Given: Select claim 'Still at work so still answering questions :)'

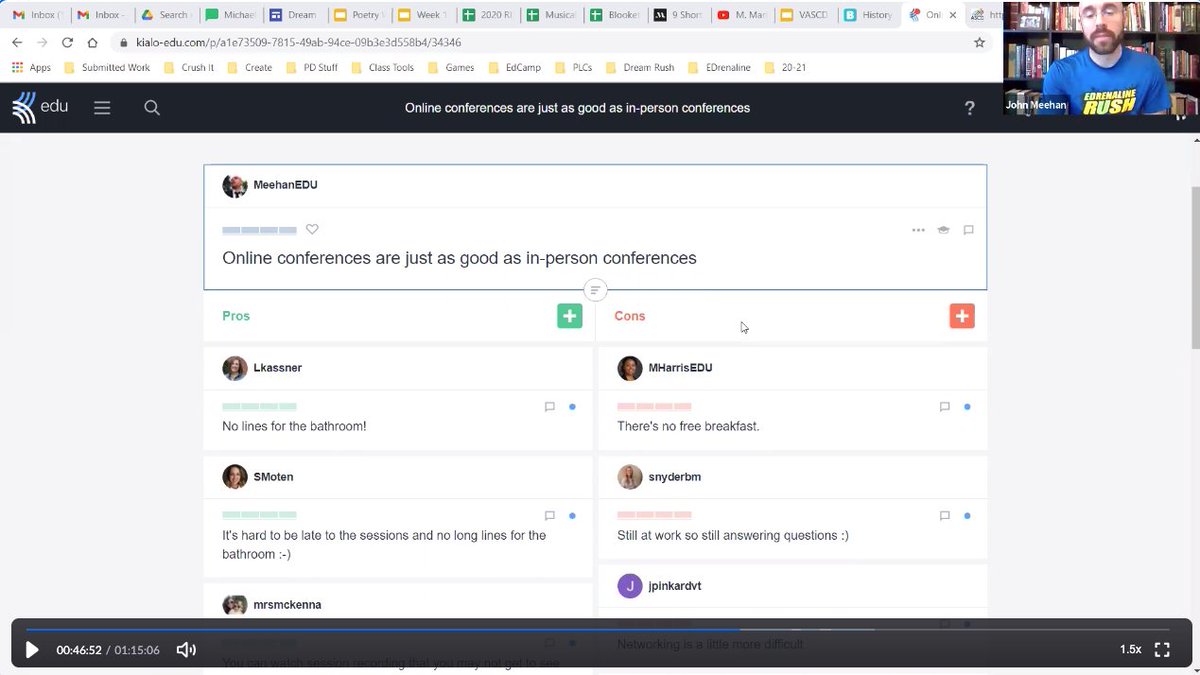Looking at the screenshot, I should click(x=733, y=535).
